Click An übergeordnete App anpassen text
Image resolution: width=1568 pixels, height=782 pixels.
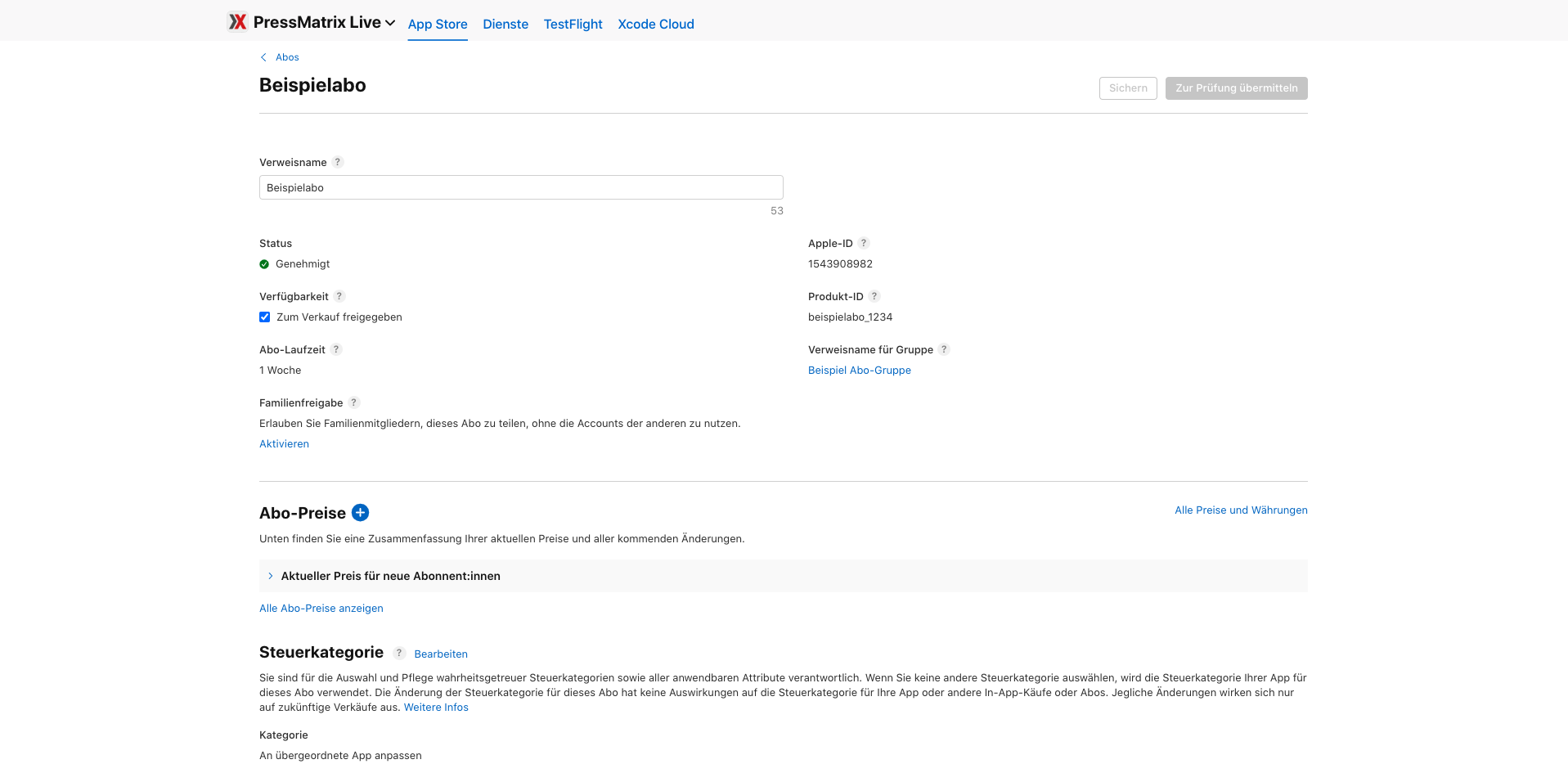pyautogui.click(x=340, y=756)
